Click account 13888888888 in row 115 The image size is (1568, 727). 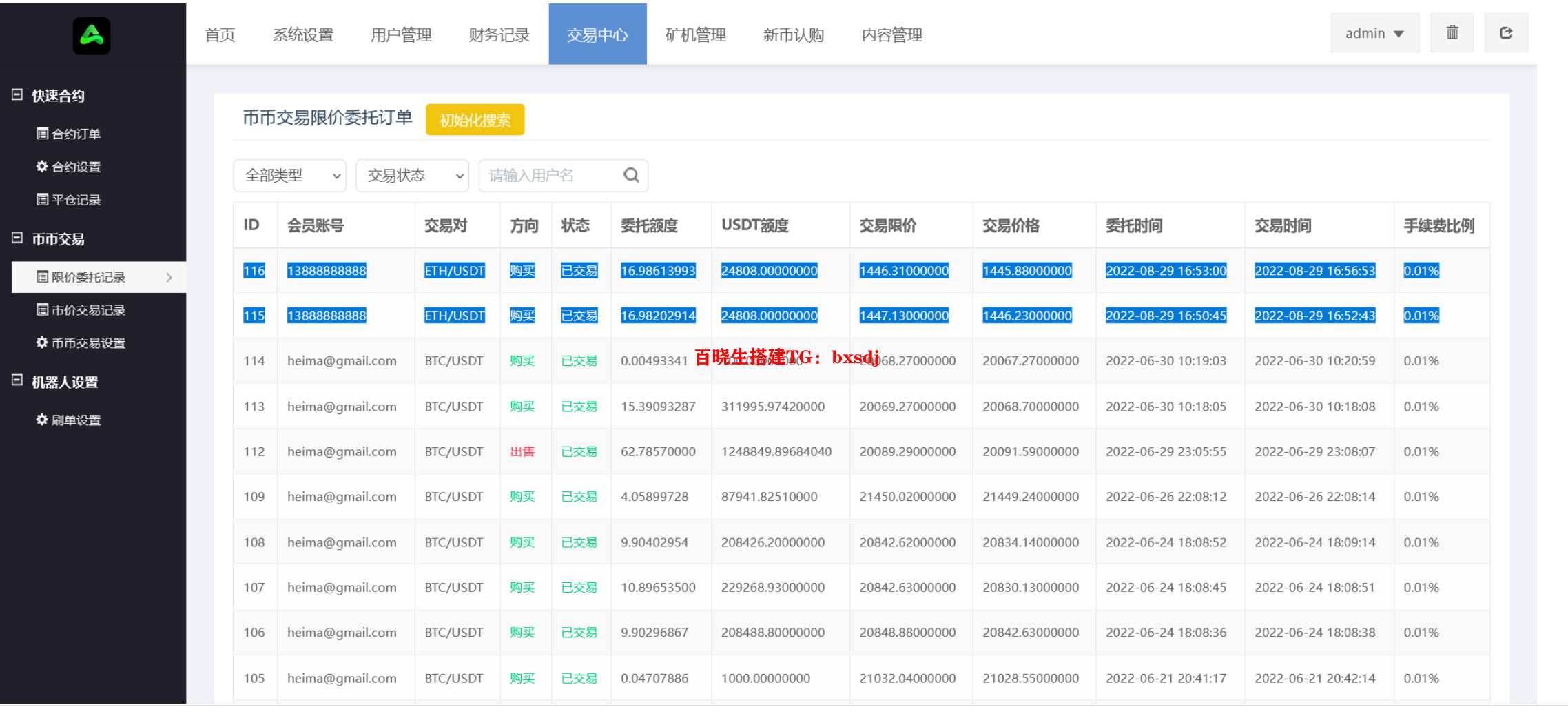[327, 316]
